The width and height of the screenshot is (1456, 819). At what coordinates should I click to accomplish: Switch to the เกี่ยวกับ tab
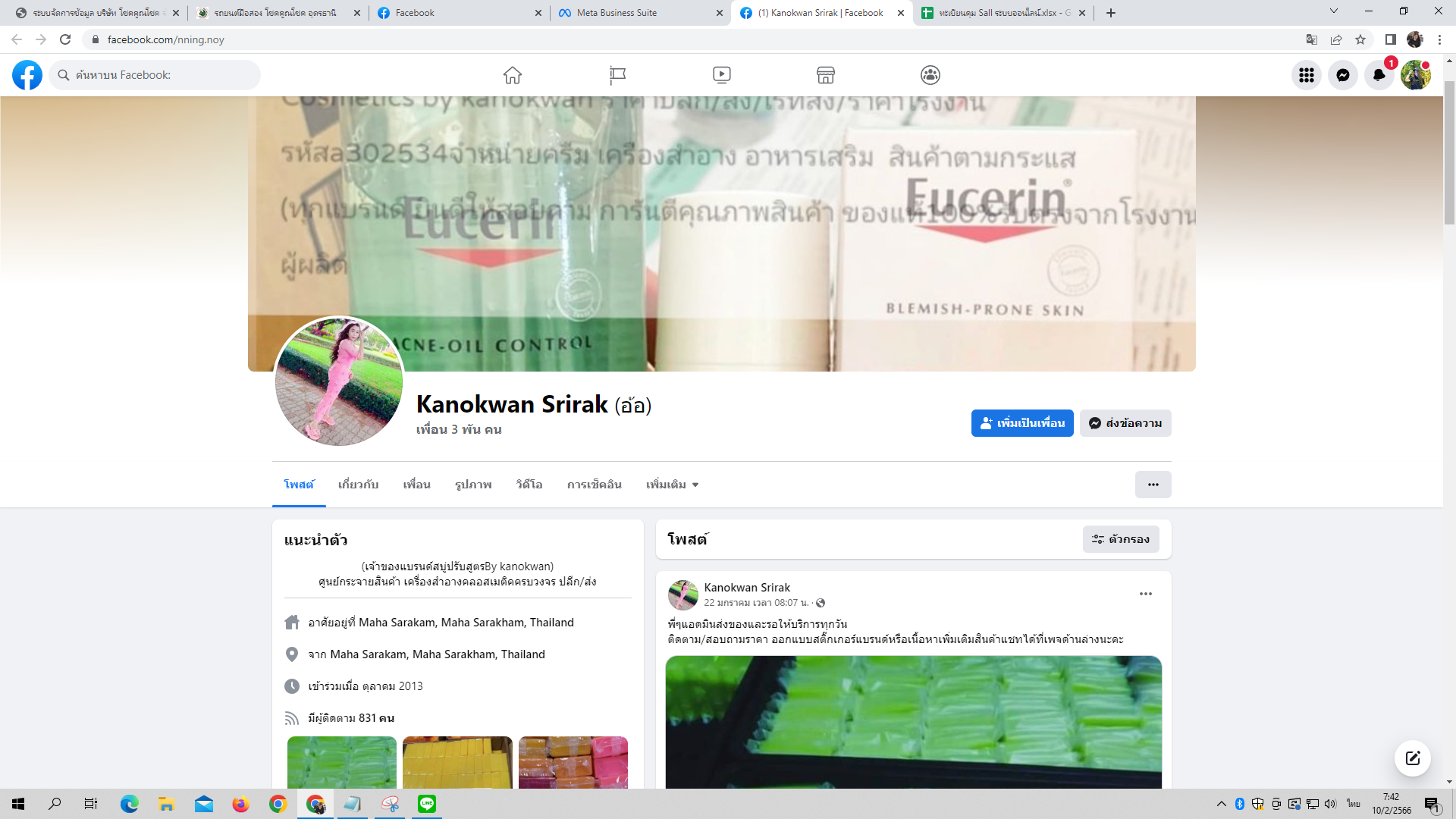click(358, 485)
